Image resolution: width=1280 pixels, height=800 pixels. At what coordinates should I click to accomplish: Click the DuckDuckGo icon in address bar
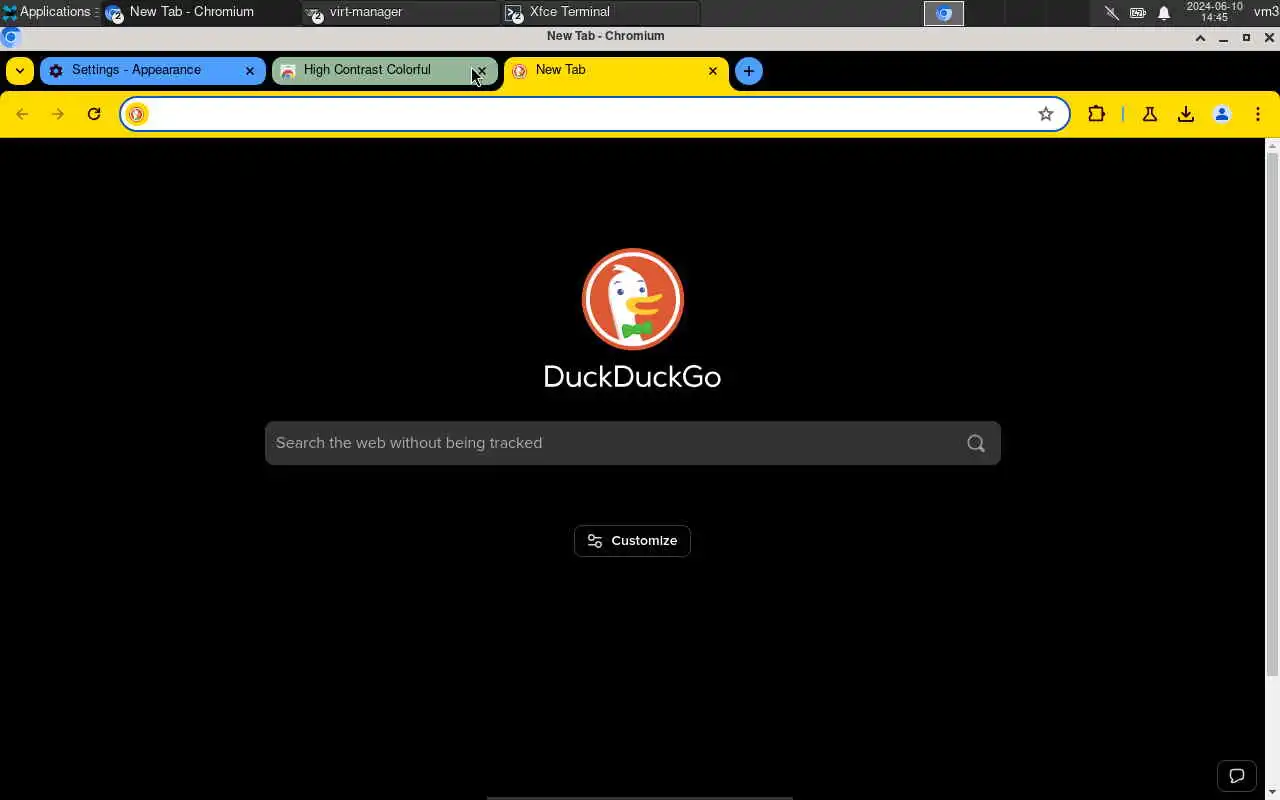click(x=137, y=114)
